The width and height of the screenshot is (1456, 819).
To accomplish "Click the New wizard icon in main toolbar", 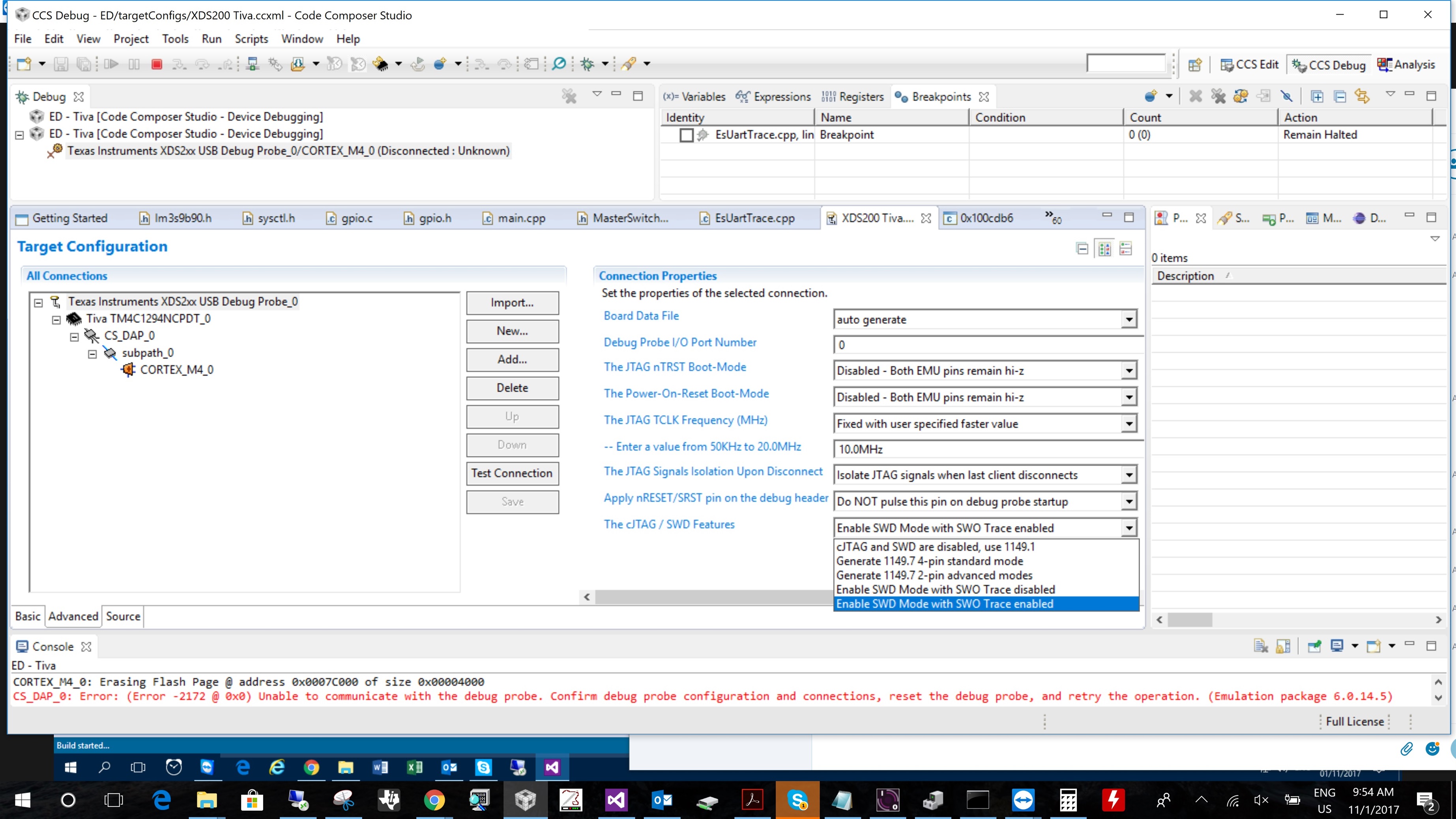I will 24,64.
